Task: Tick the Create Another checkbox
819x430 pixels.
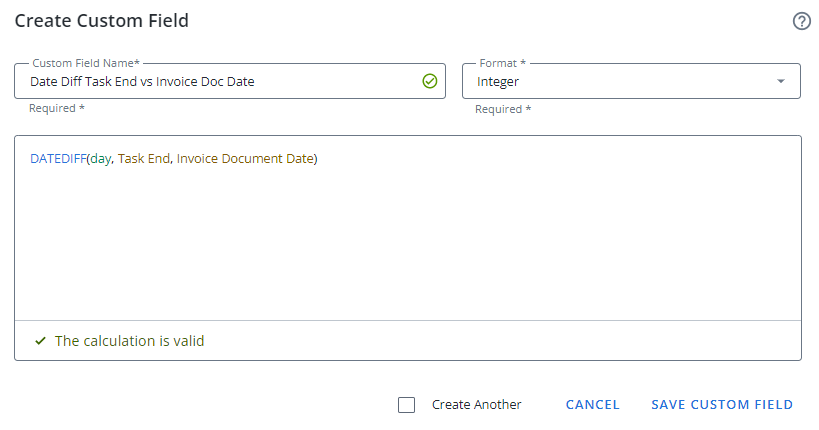Action: pyautogui.click(x=406, y=405)
